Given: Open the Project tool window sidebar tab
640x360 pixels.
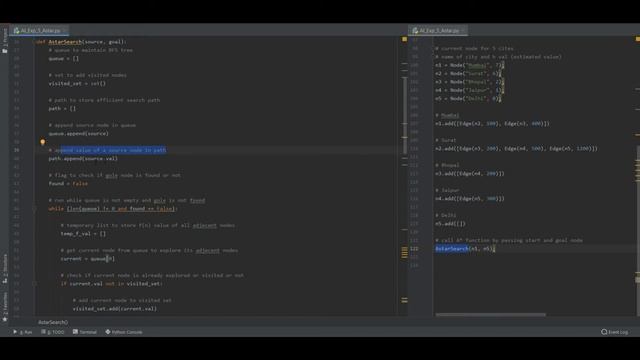Looking at the screenshot, I should pos(5,40).
